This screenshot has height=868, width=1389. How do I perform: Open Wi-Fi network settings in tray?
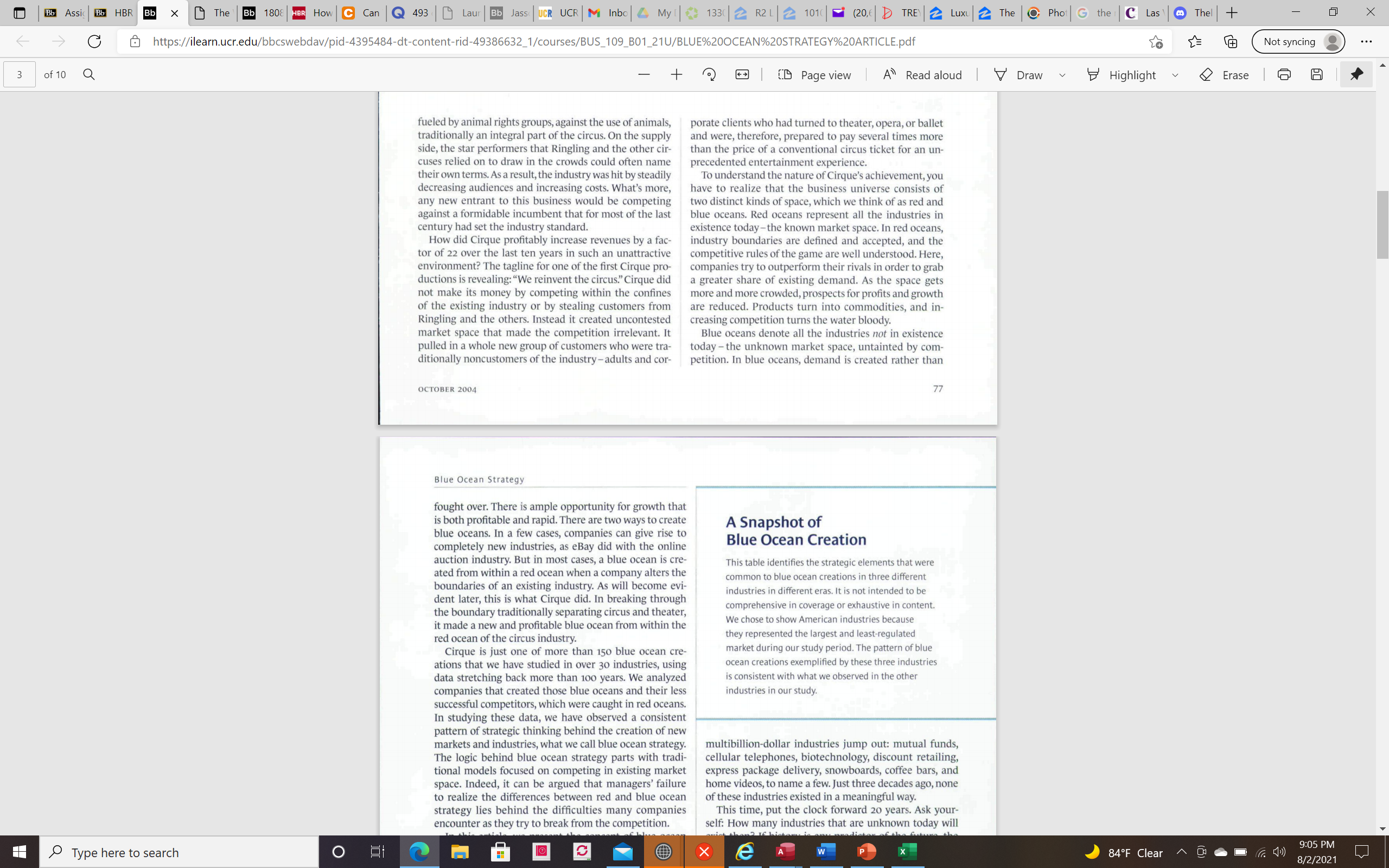pos(1260,852)
